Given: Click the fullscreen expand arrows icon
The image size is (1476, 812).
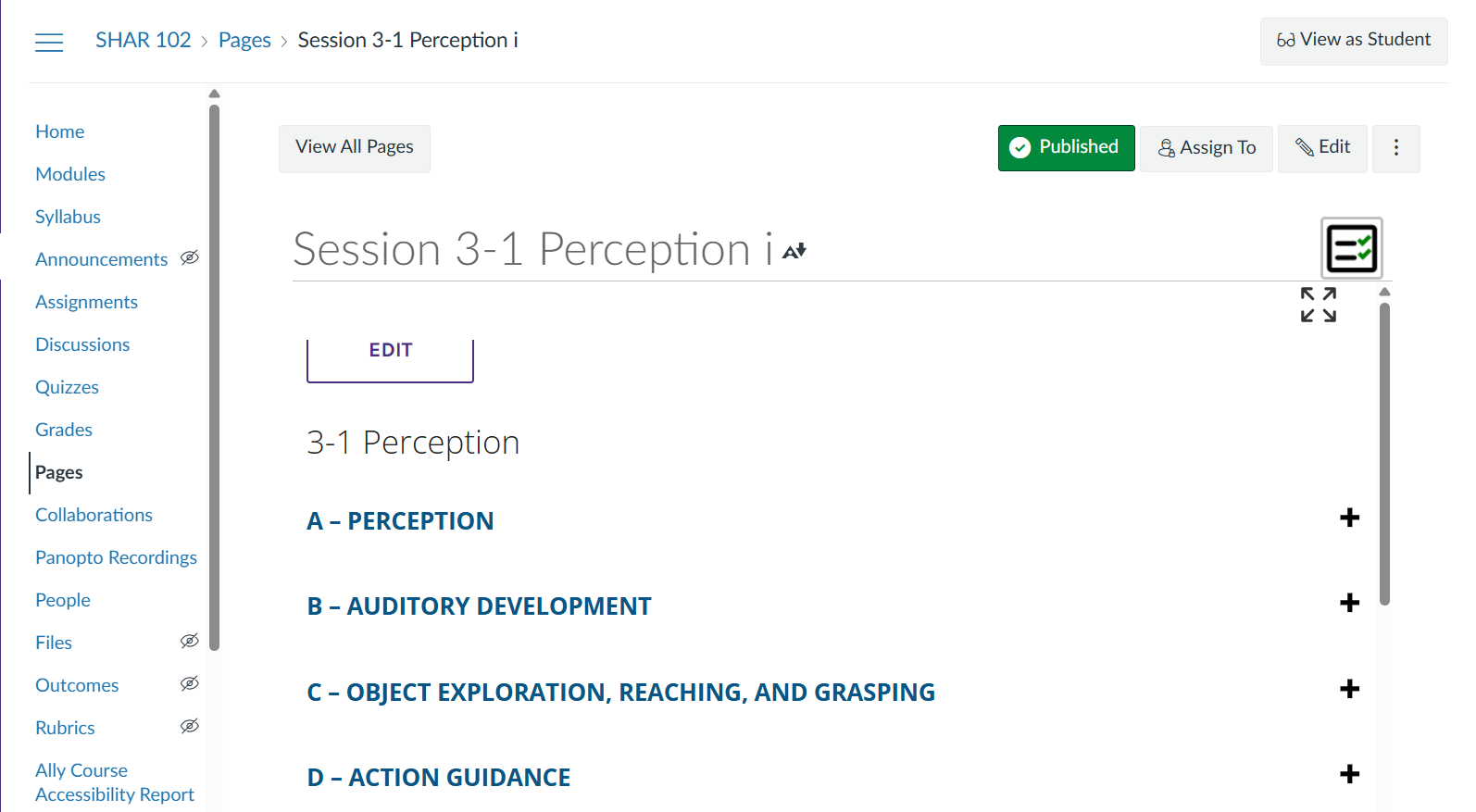Looking at the screenshot, I should (x=1318, y=305).
